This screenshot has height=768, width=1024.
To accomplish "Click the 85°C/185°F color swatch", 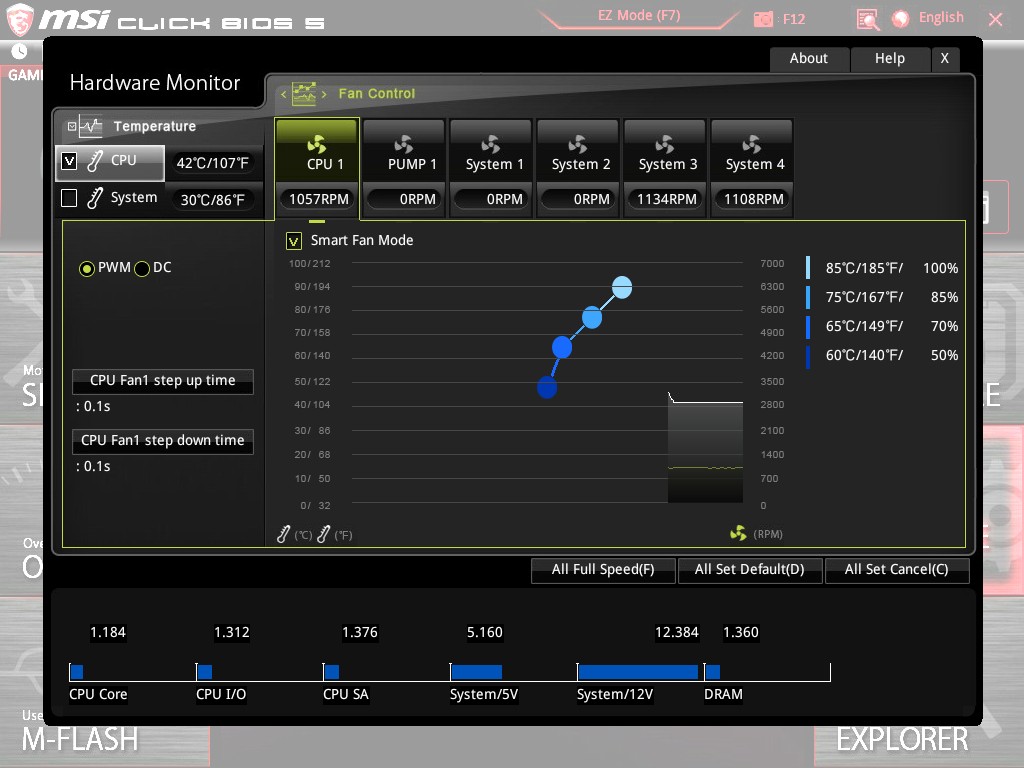I will click(808, 268).
